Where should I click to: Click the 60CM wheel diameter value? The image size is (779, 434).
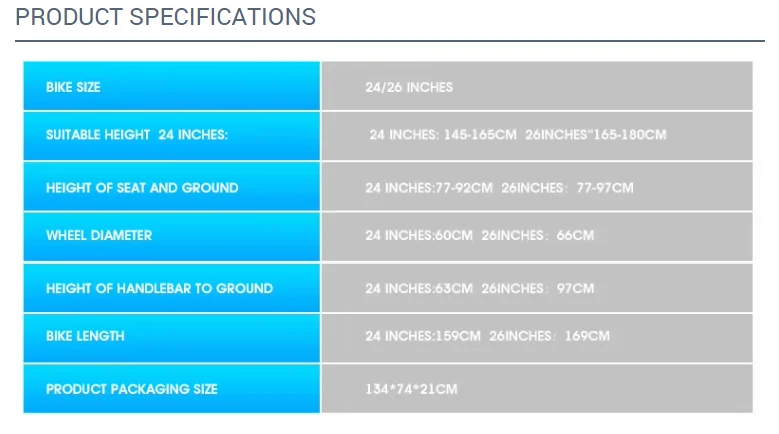tap(454, 236)
